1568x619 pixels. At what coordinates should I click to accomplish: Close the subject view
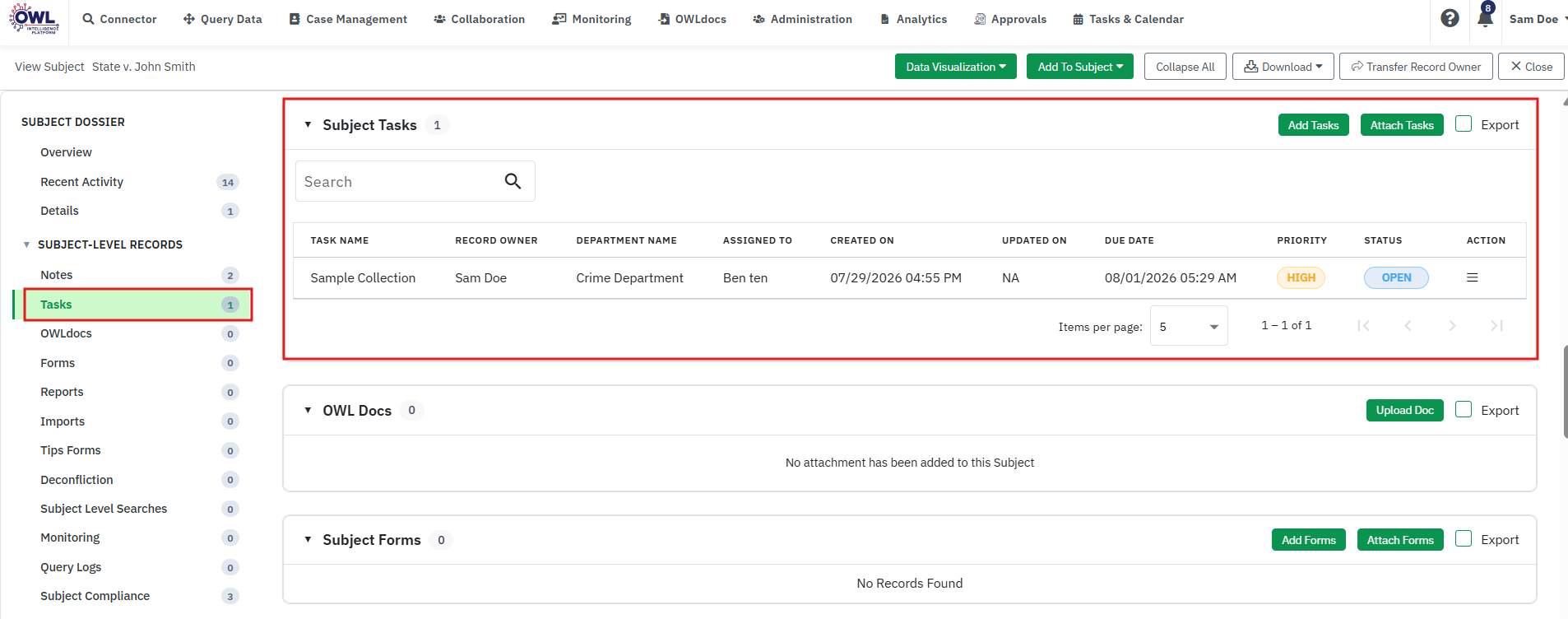pyautogui.click(x=1531, y=67)
